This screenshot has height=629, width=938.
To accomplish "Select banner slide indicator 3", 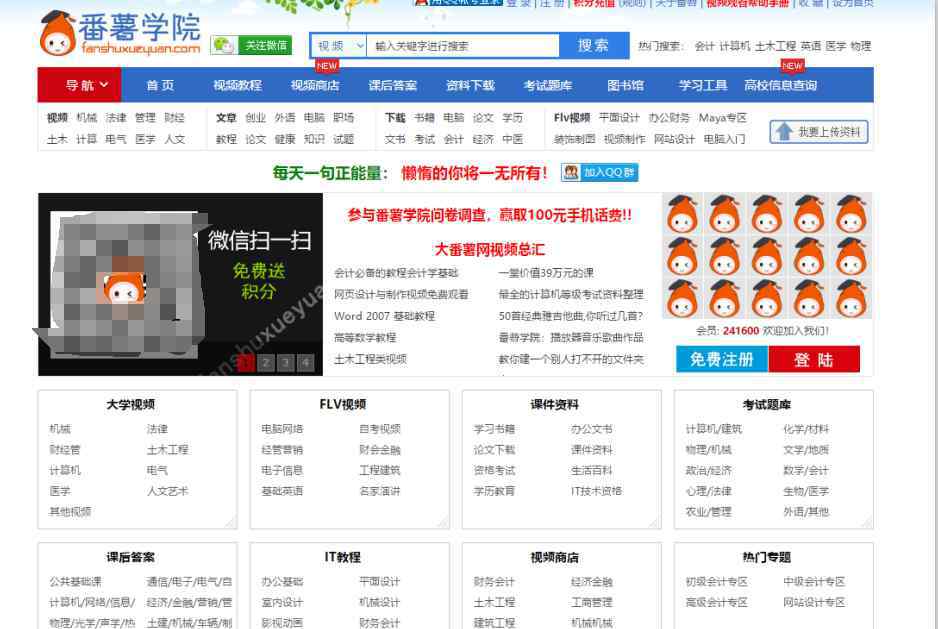I will coord(286,363).
